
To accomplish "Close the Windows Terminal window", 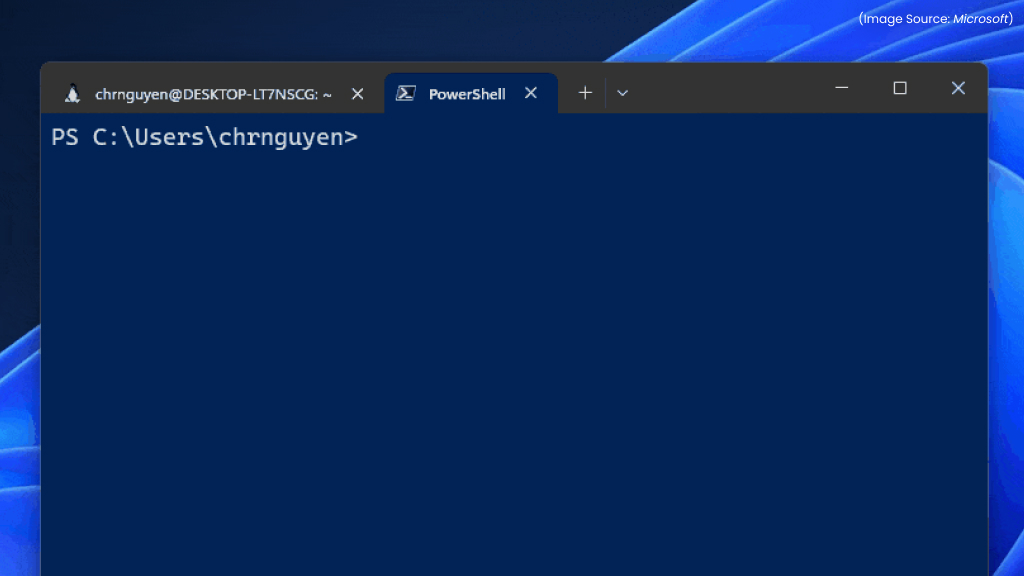I will 958,88.
